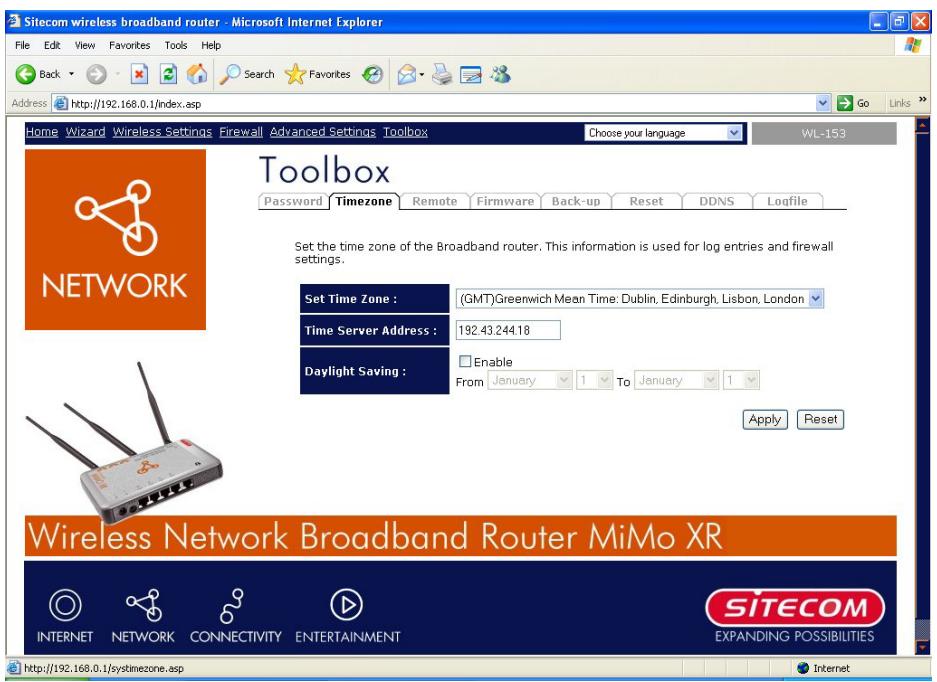The width and height of the screenshot is (937, 682).
Task: Click the Refresh page icon
Action: point(169,74)
